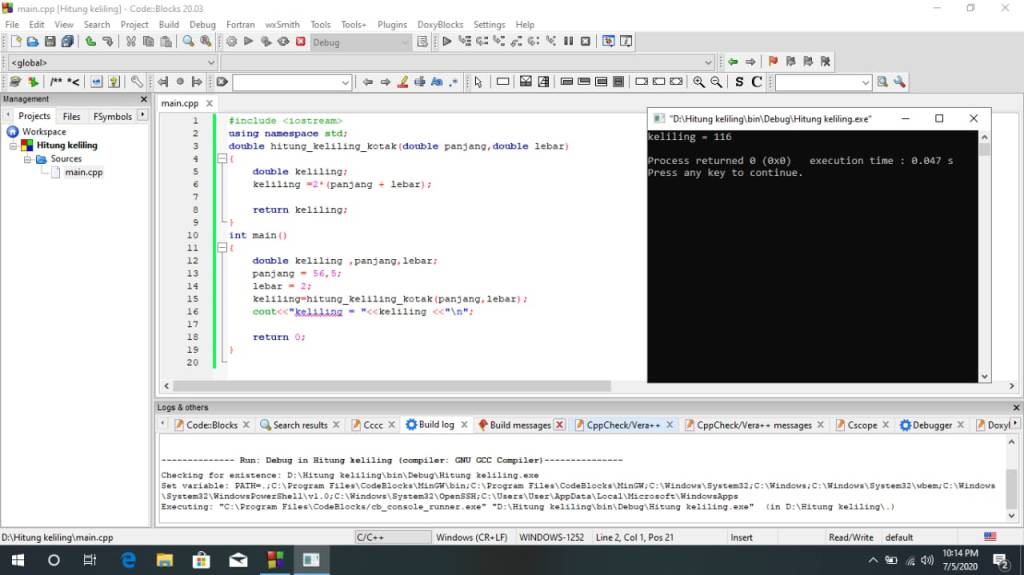This screenshot has width=1024, height=575.
Task: Collapse the Sources folder in tree
Action: click(28, 159)
